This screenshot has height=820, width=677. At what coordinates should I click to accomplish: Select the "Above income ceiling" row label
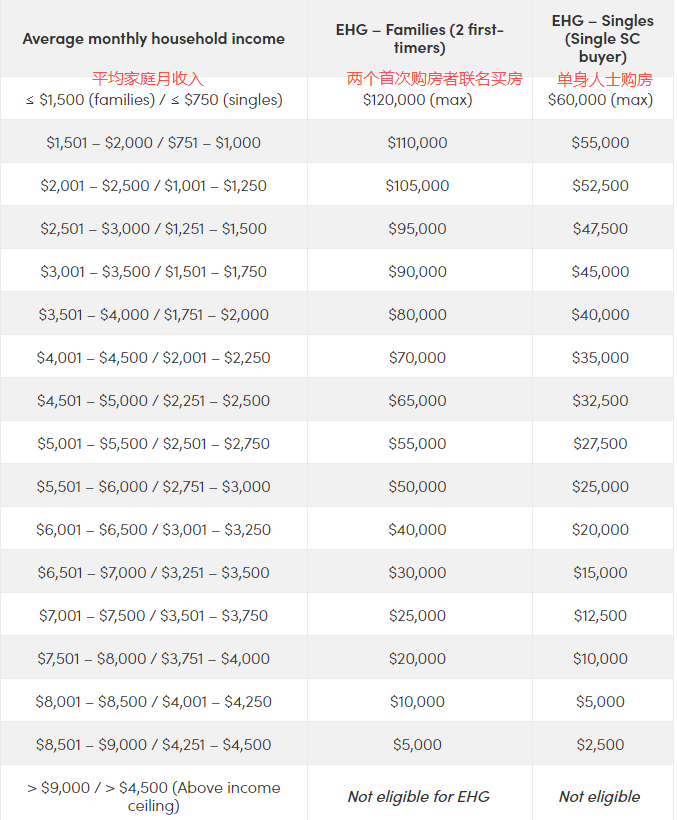153,796
